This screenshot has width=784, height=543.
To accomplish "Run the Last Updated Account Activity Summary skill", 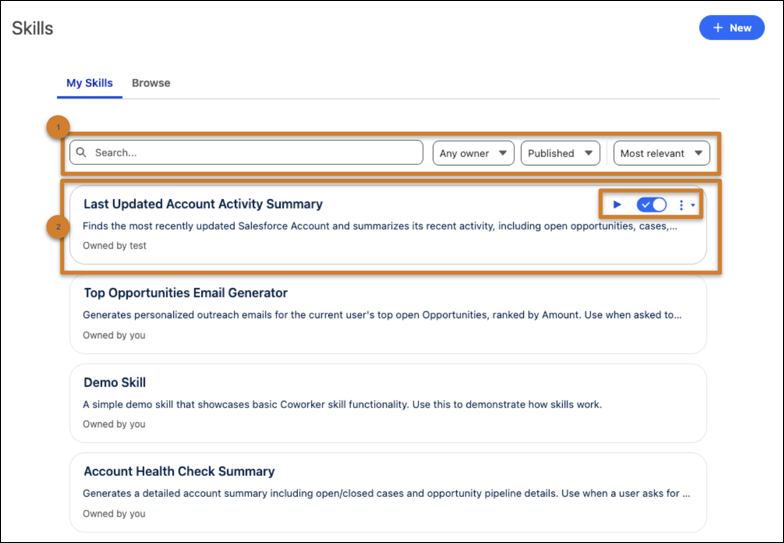I will [617, 204].
